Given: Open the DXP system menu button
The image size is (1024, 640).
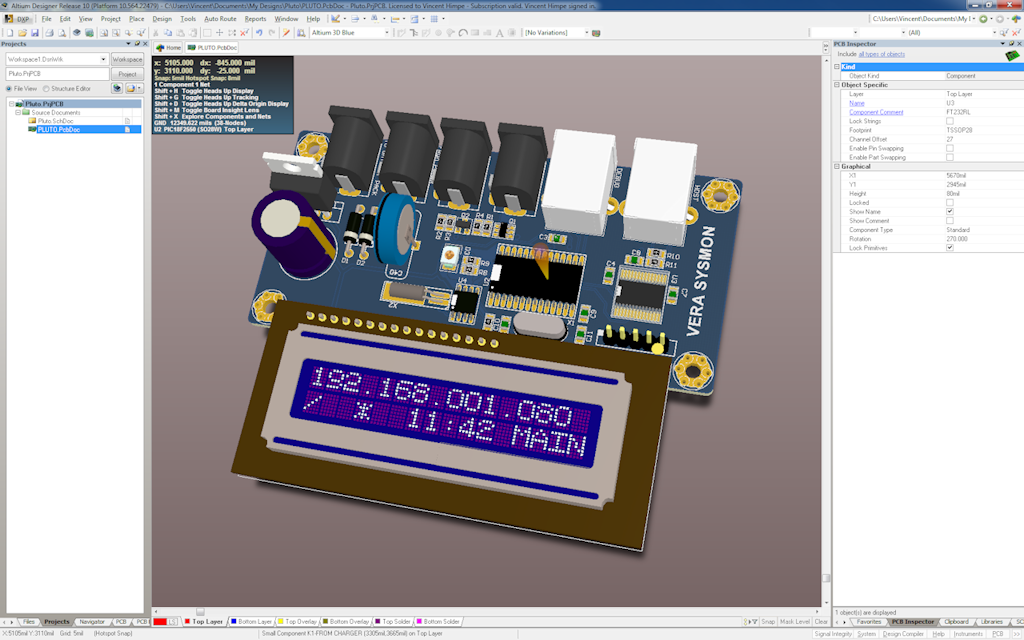Looking at the screenshot, I should coord(18,19).
